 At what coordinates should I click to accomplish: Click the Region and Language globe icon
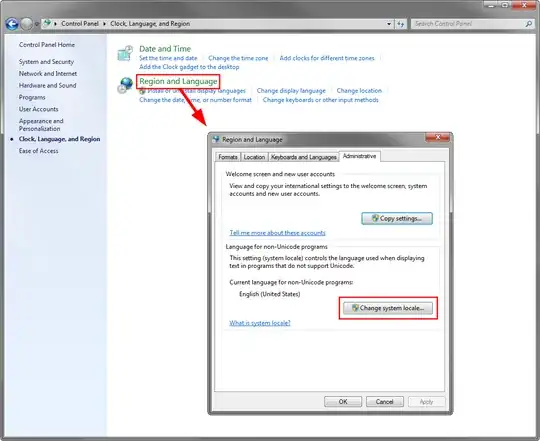[x=125, y=85]
